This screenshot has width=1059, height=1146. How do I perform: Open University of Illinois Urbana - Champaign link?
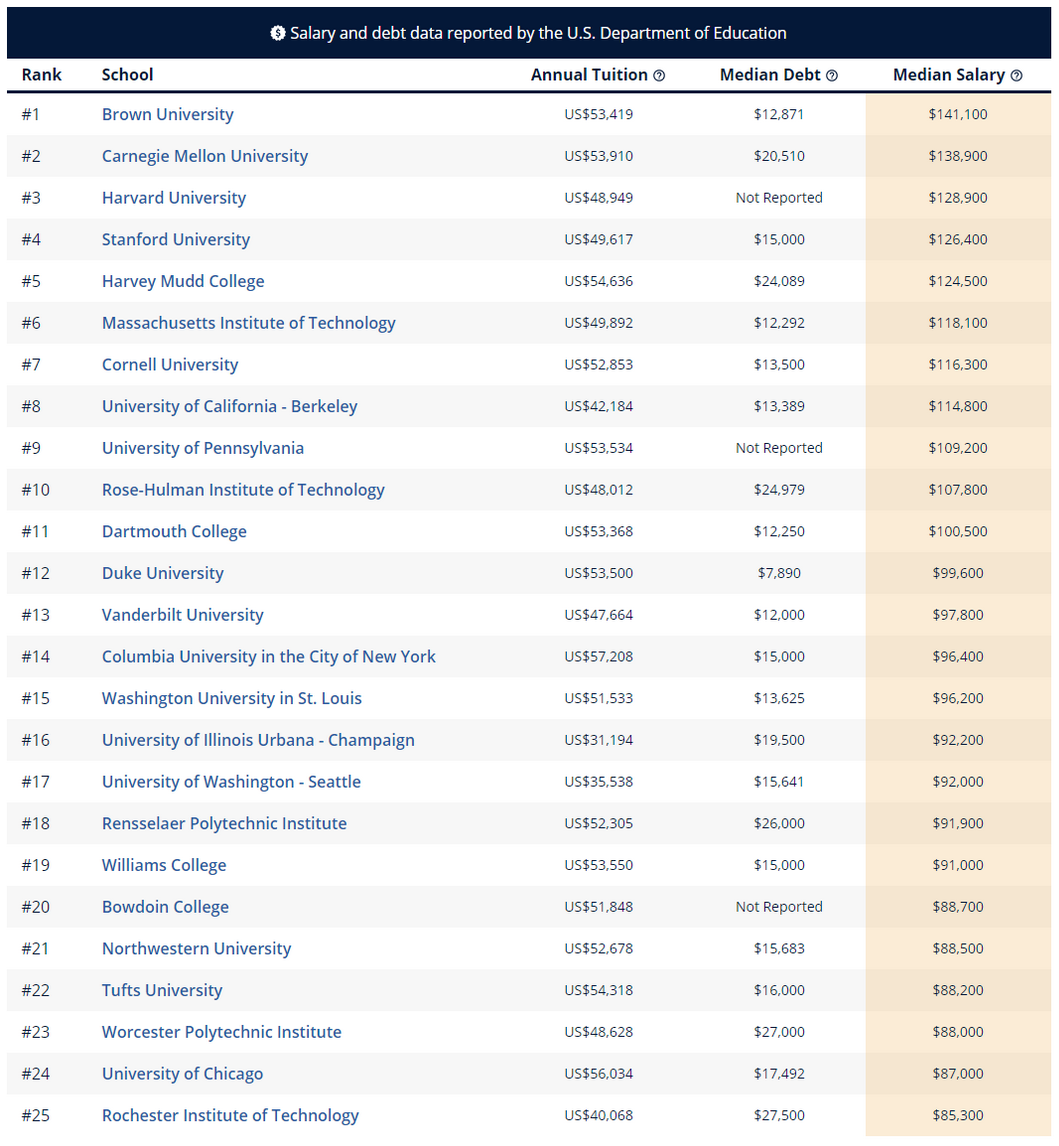click(x=258, y=740)
